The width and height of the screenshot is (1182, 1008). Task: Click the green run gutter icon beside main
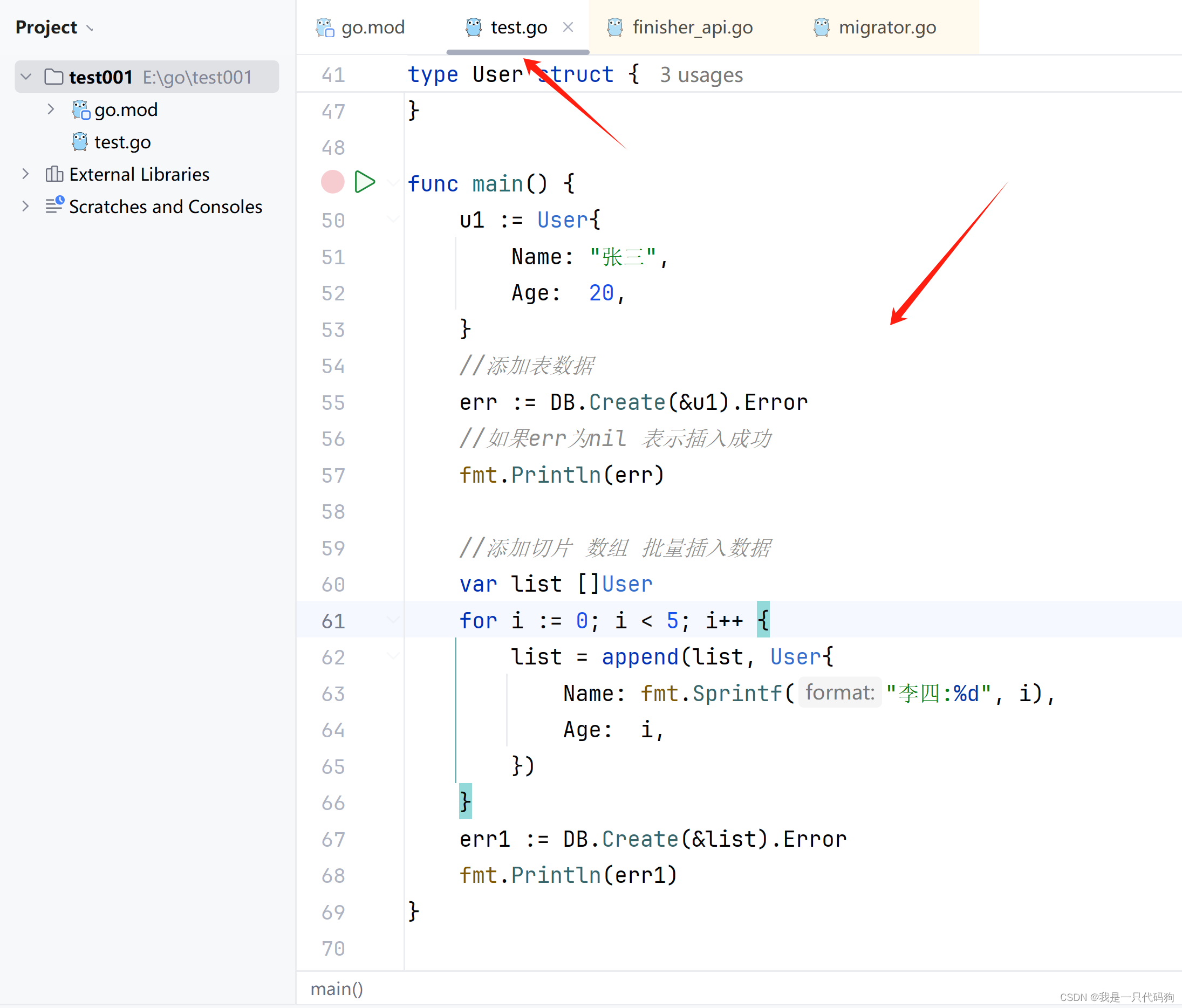(x=364, y=182)
